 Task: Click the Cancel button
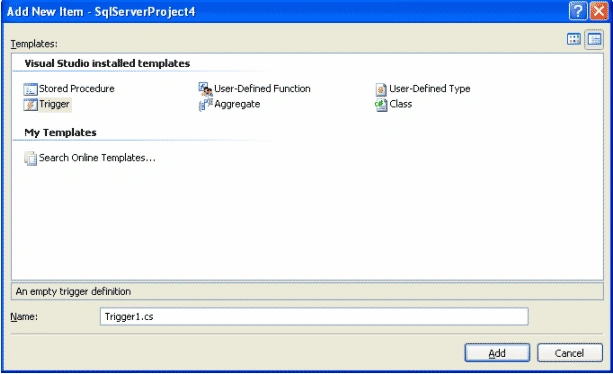pos(570,353)
